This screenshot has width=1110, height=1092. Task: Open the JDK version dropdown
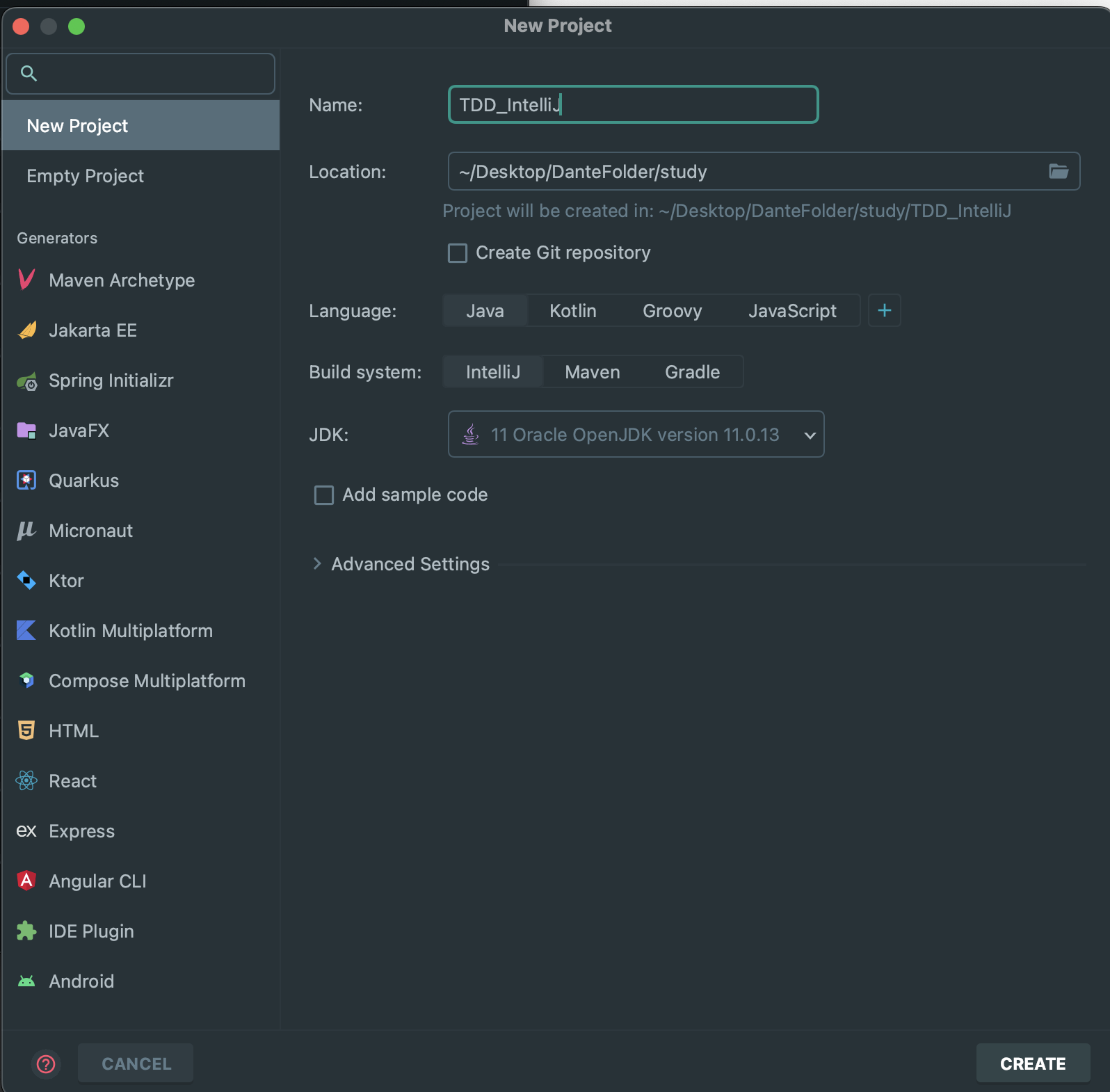click(x=636, y=434)
